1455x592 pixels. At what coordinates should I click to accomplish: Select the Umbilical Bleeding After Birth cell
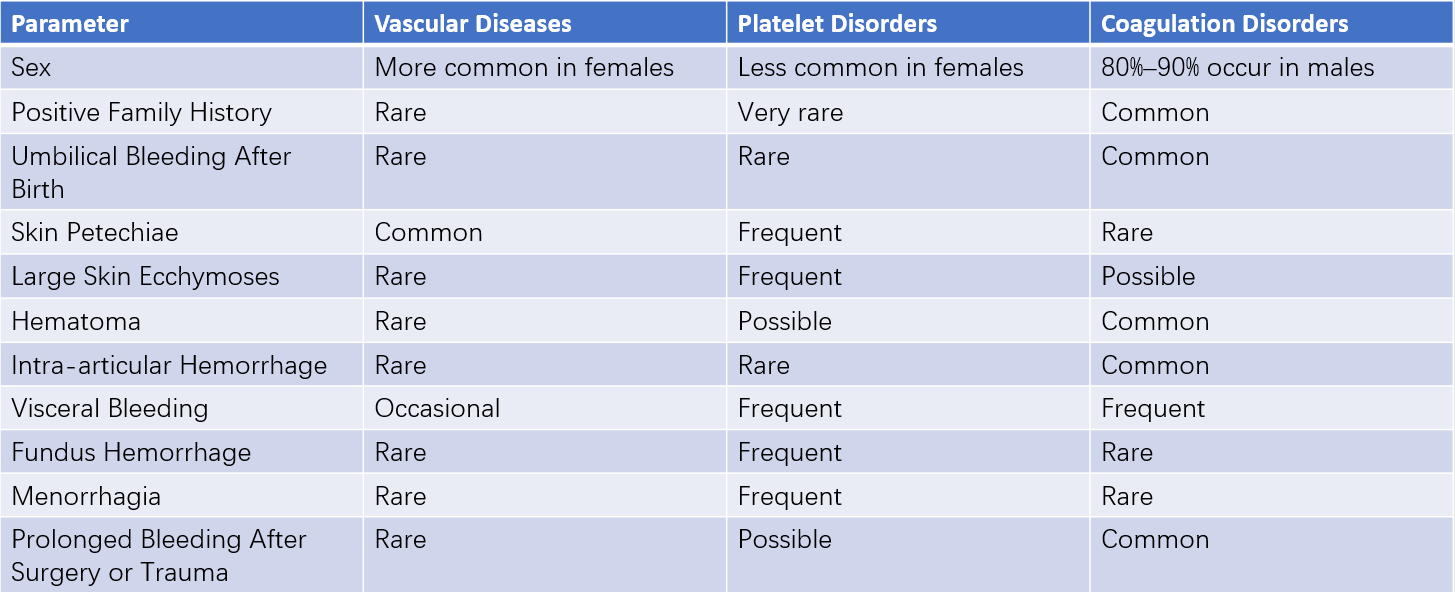[182, 172]
